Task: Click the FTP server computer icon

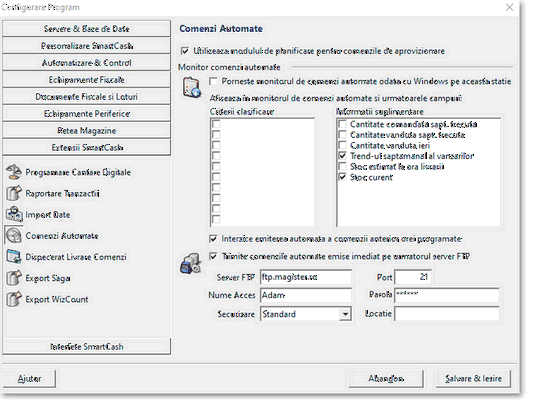Action: pyautogui.click(x=190, y=264)
